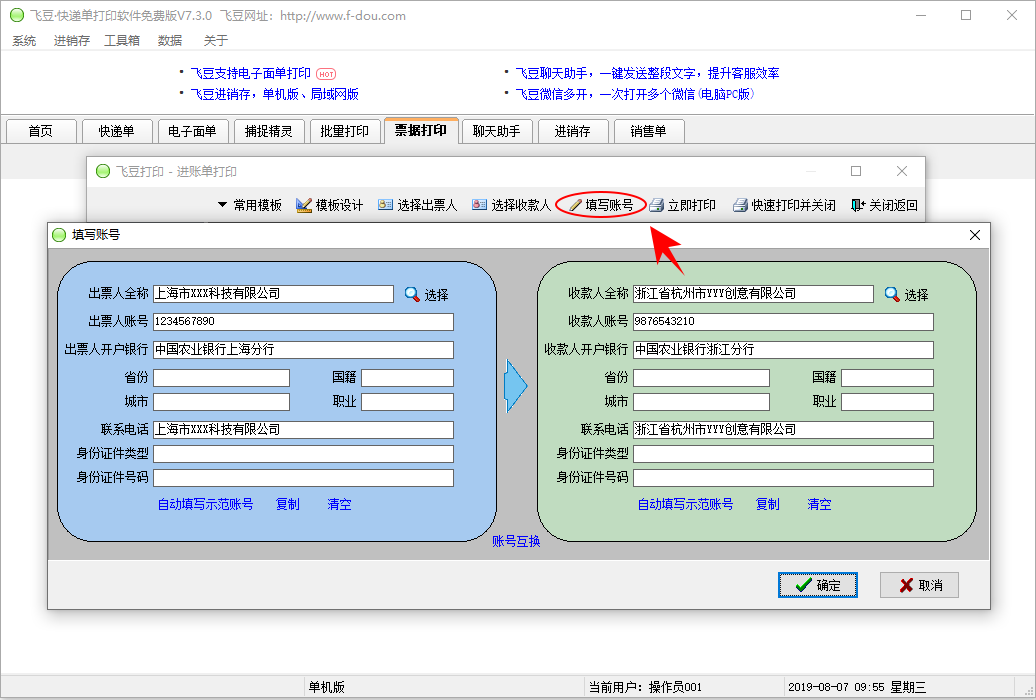The height and width of the screenshot is (700, 1036).
Task: Click the 收款人开户银行 input field
Action: [x=783, y=350]
